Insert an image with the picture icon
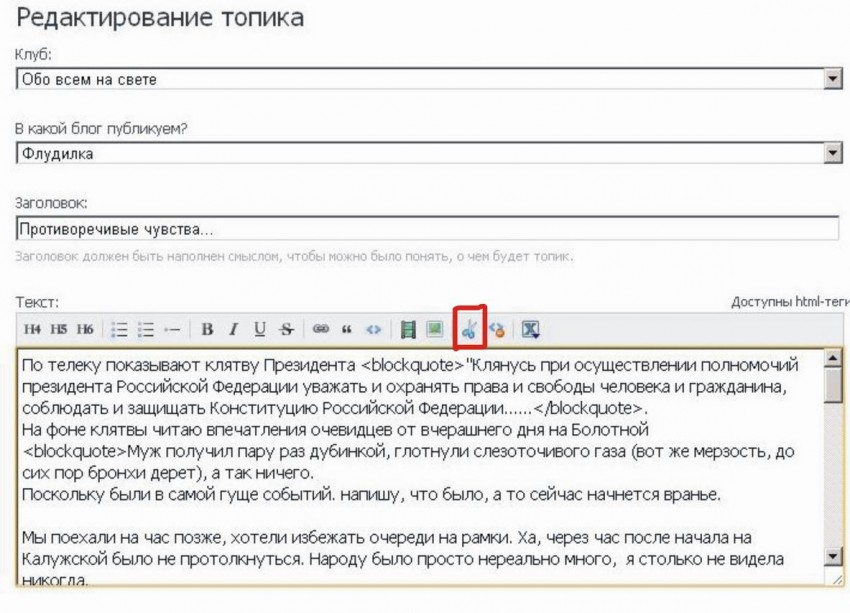The height and width of the screenshot is (613, 850). click(x=435, y=328)
